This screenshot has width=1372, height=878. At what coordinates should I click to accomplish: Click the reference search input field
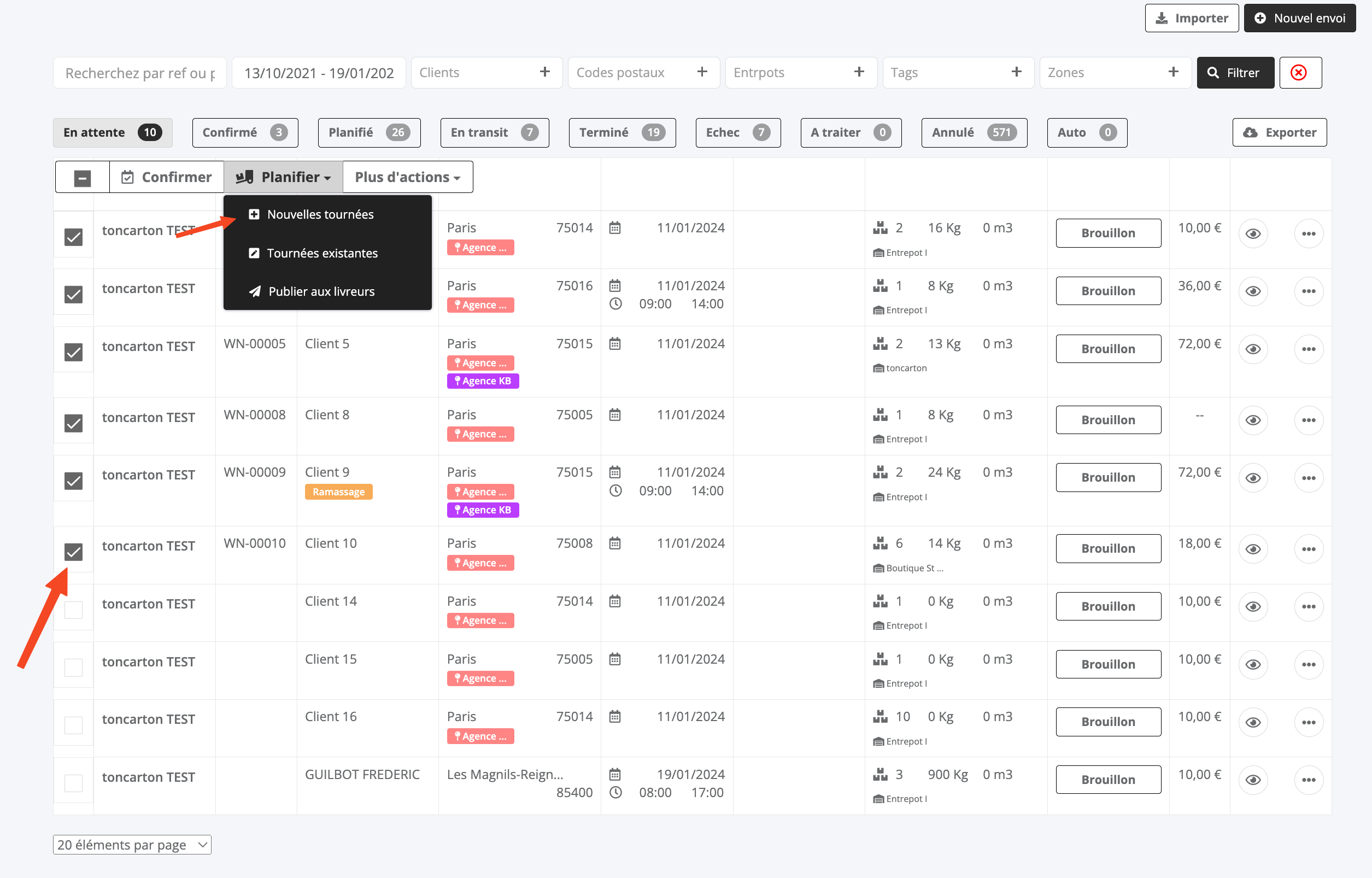pyautogui.click(x=139, y=73)
